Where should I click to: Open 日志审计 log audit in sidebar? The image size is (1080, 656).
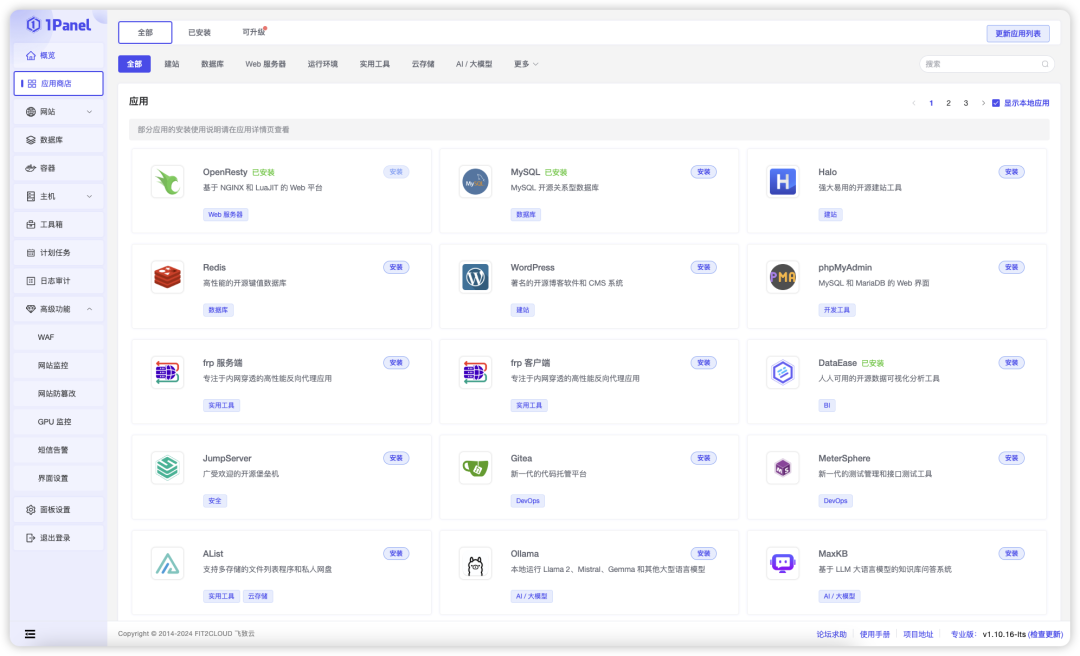(59, 281)
